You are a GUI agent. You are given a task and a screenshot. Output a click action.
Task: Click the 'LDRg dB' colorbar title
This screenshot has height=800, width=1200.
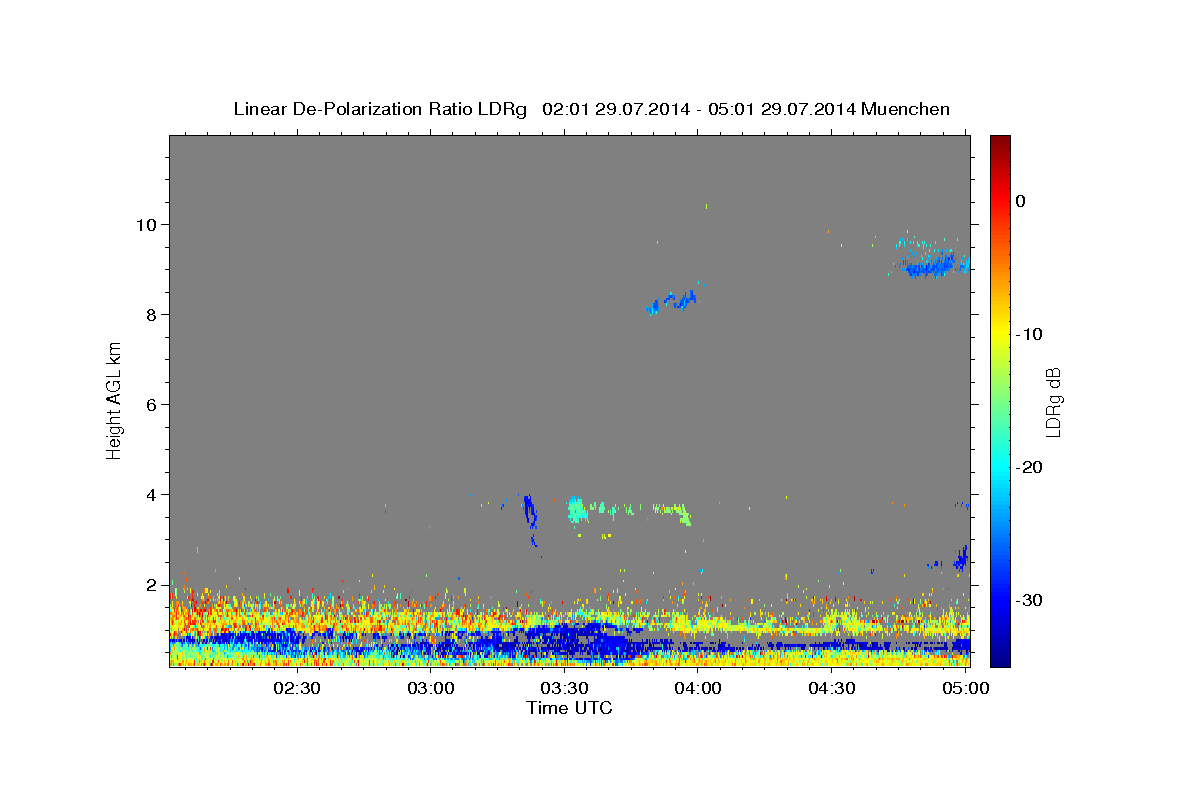(x=1053, y=401)
